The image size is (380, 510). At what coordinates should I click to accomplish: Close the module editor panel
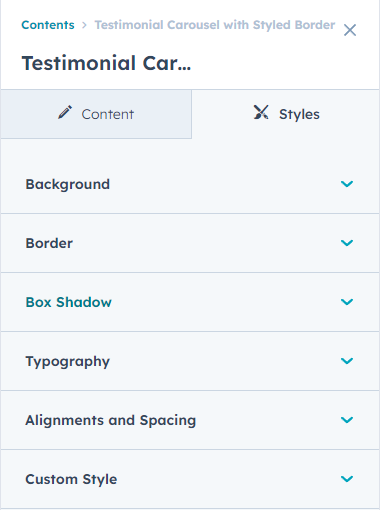pyautogui.click(x=350, y=30)
